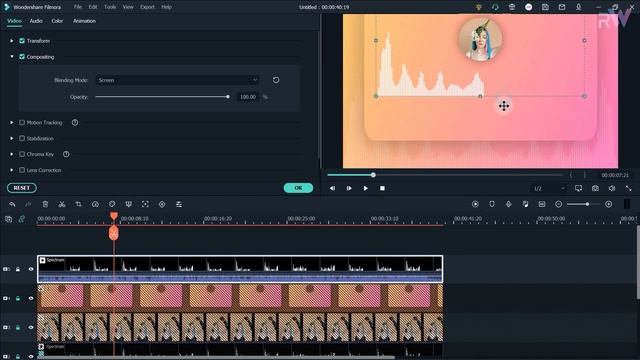Enable the Chroma Key checkbox

(22, 154)
